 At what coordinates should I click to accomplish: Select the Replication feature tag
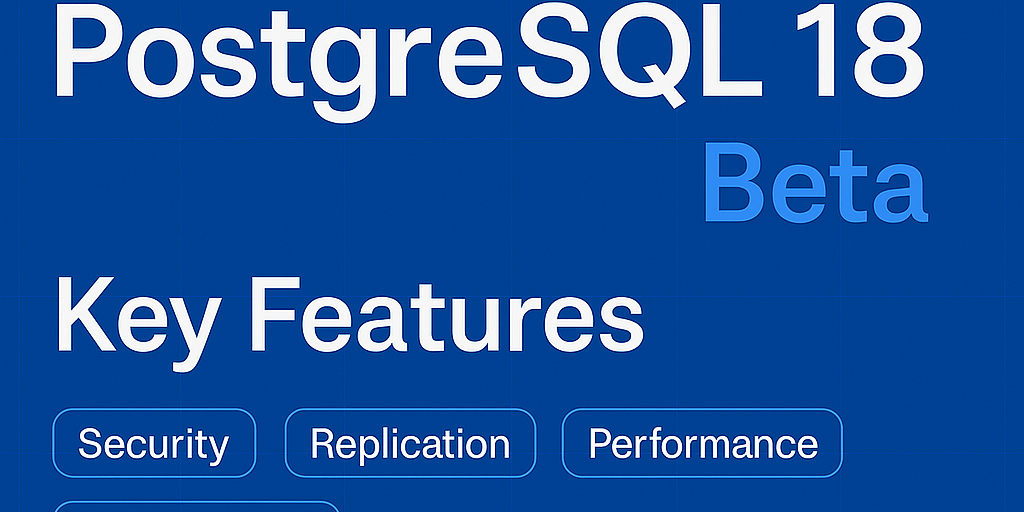point(410,443)
